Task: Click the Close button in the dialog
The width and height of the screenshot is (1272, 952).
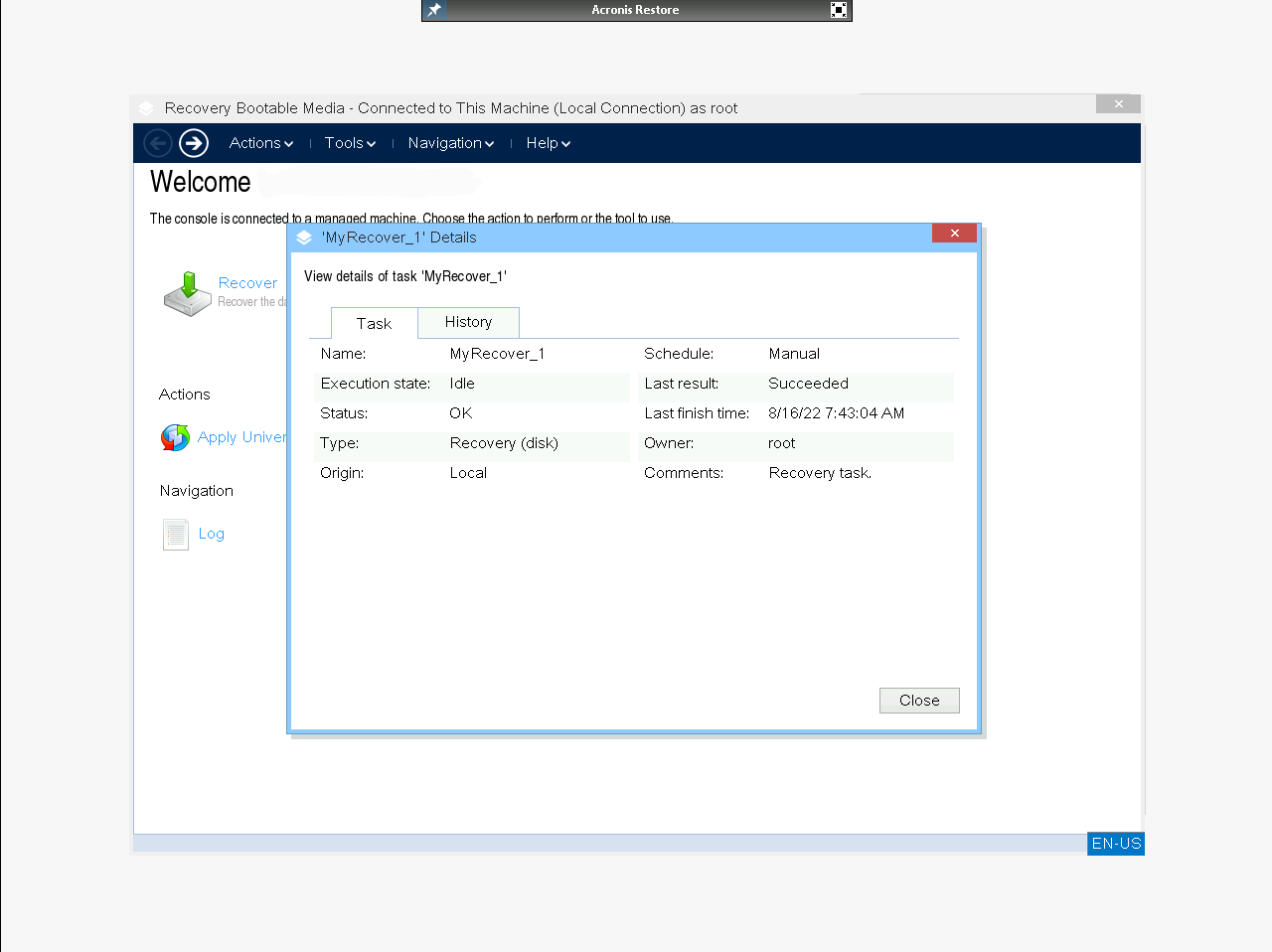Action: pos(919,701)
